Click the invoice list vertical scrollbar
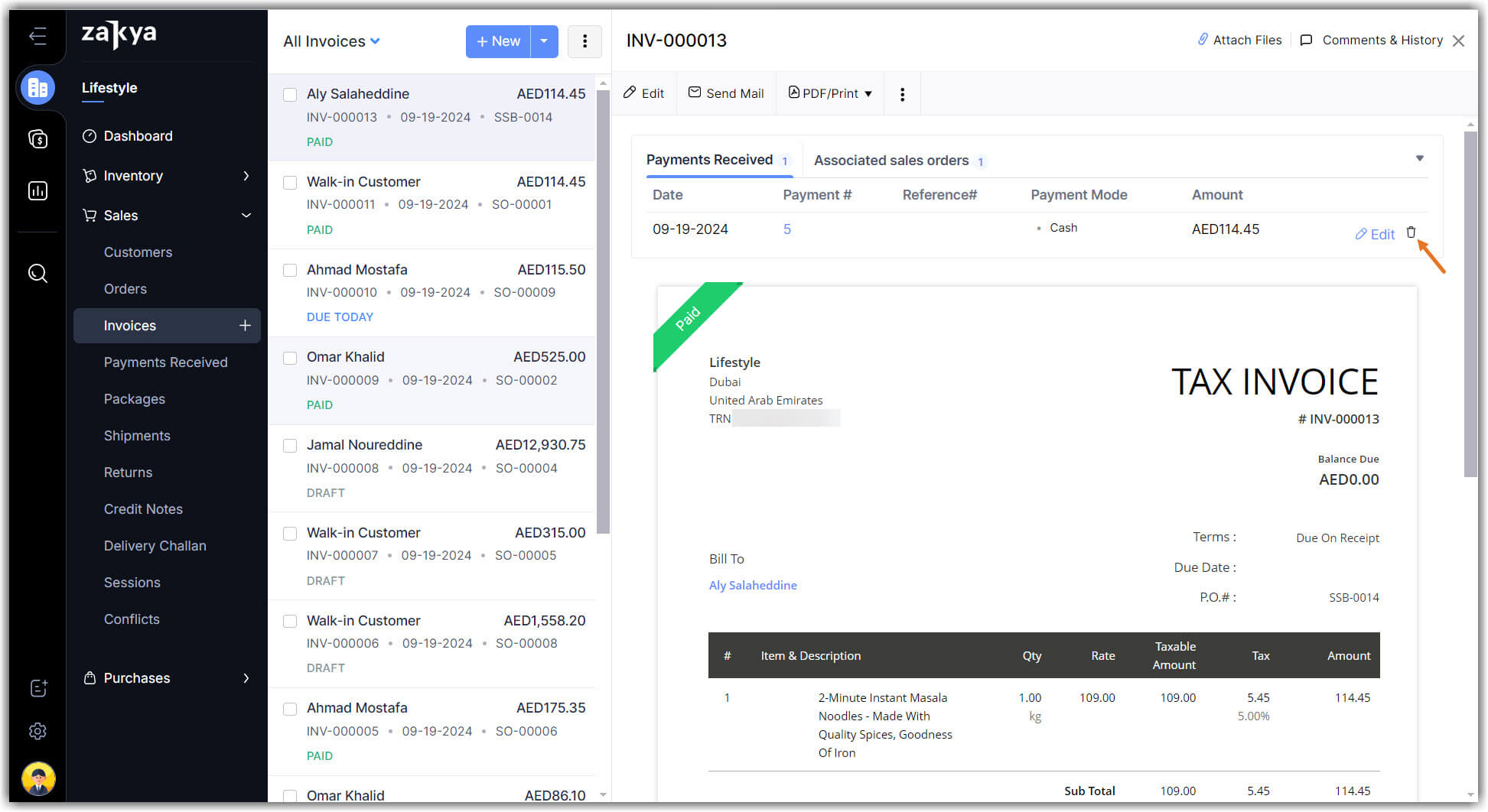Image resolution: width=1488 pixels, height=812 pixels. pos(603,306)
